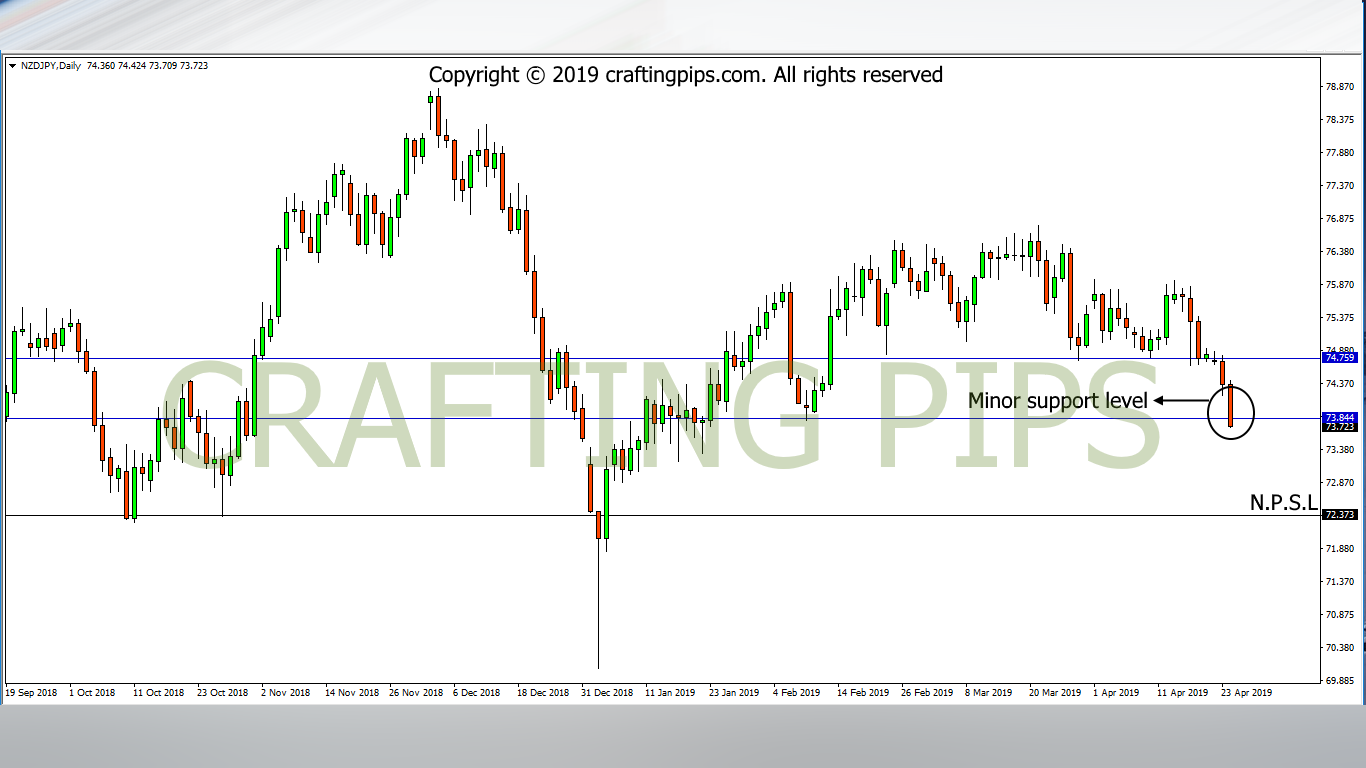
Task: Click the 11 Jan 2019 date label
Action: [669, 692]
